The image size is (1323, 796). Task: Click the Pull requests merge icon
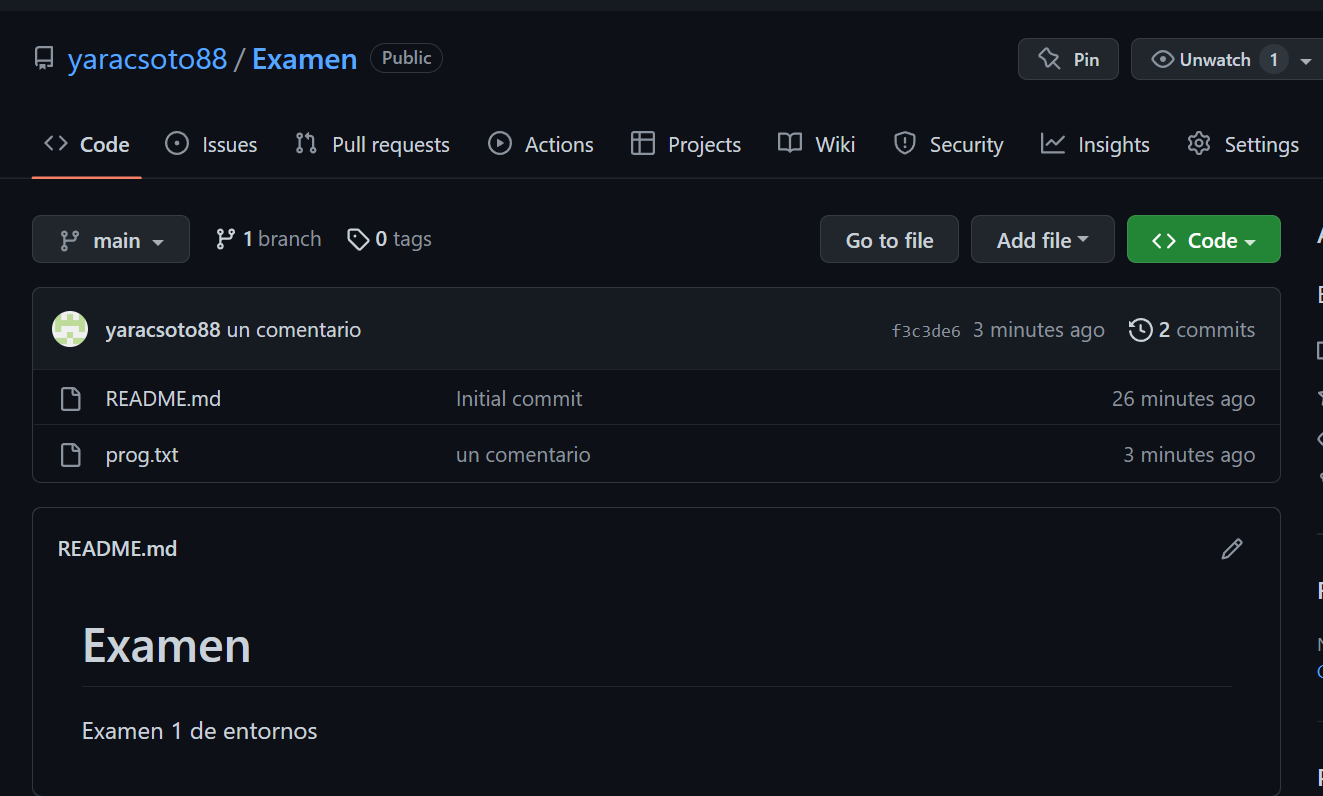(x=306, y=143)
